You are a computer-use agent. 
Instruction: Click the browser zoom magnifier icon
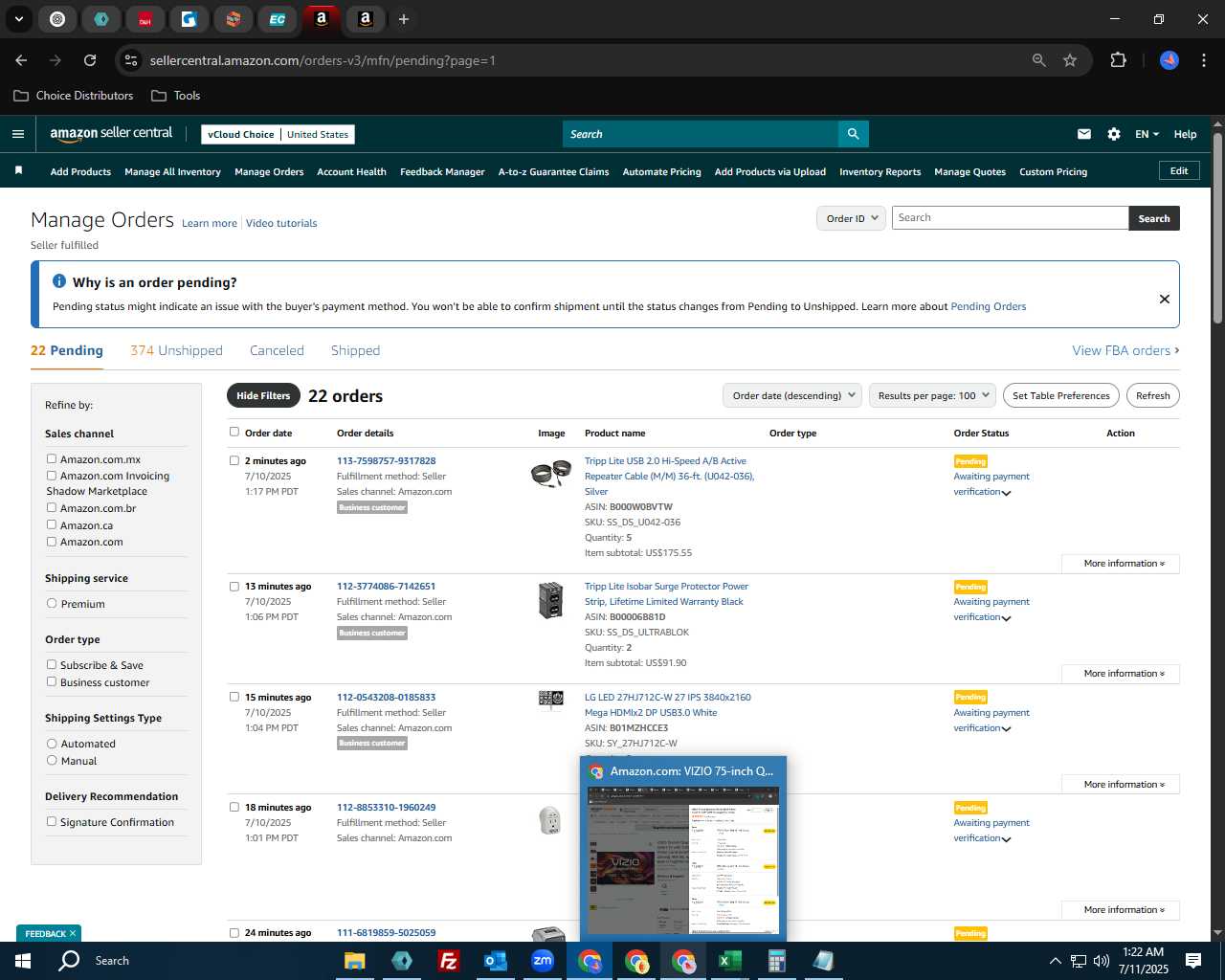coord(1039,60)
